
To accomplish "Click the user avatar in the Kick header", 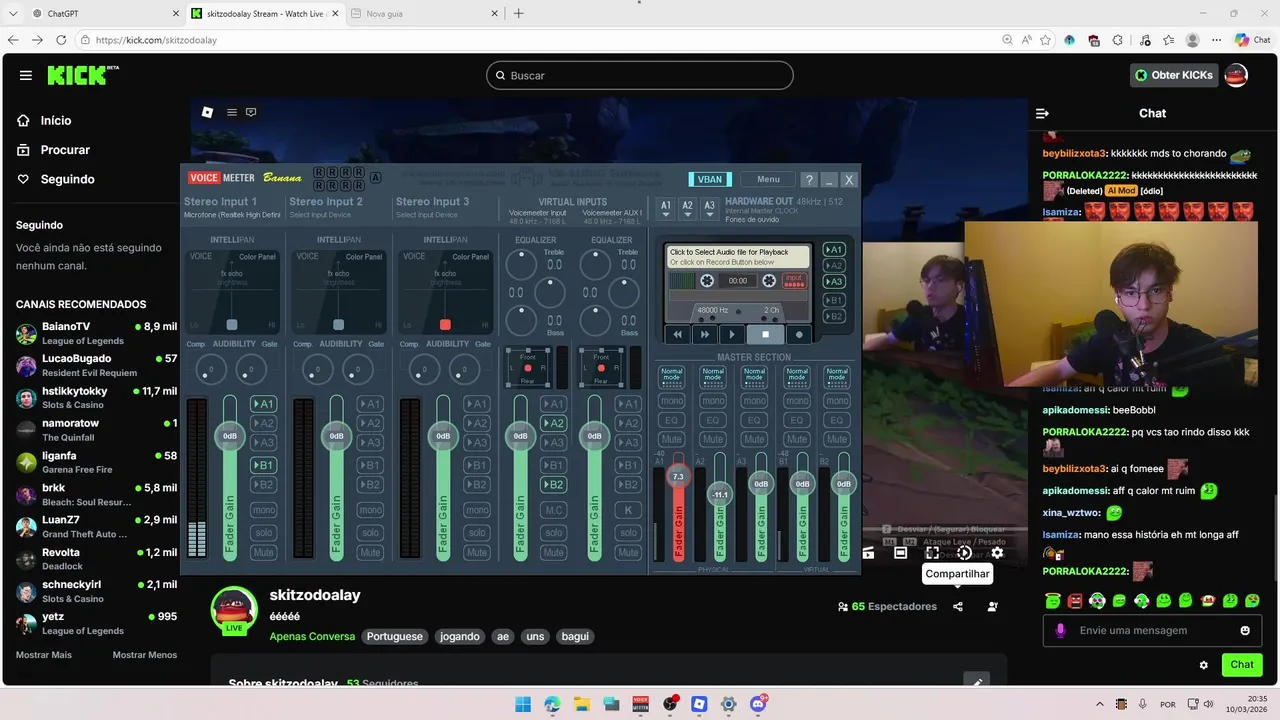I will click(1236, 75).
